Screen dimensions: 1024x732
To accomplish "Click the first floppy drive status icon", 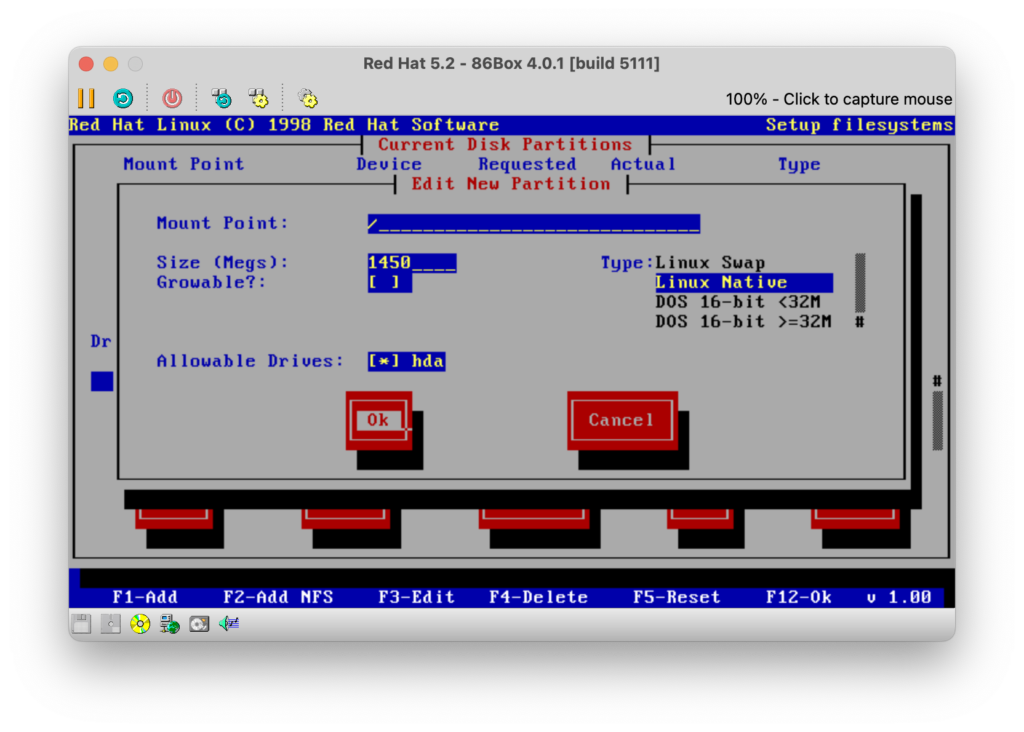I will click(x=82, y=624).
